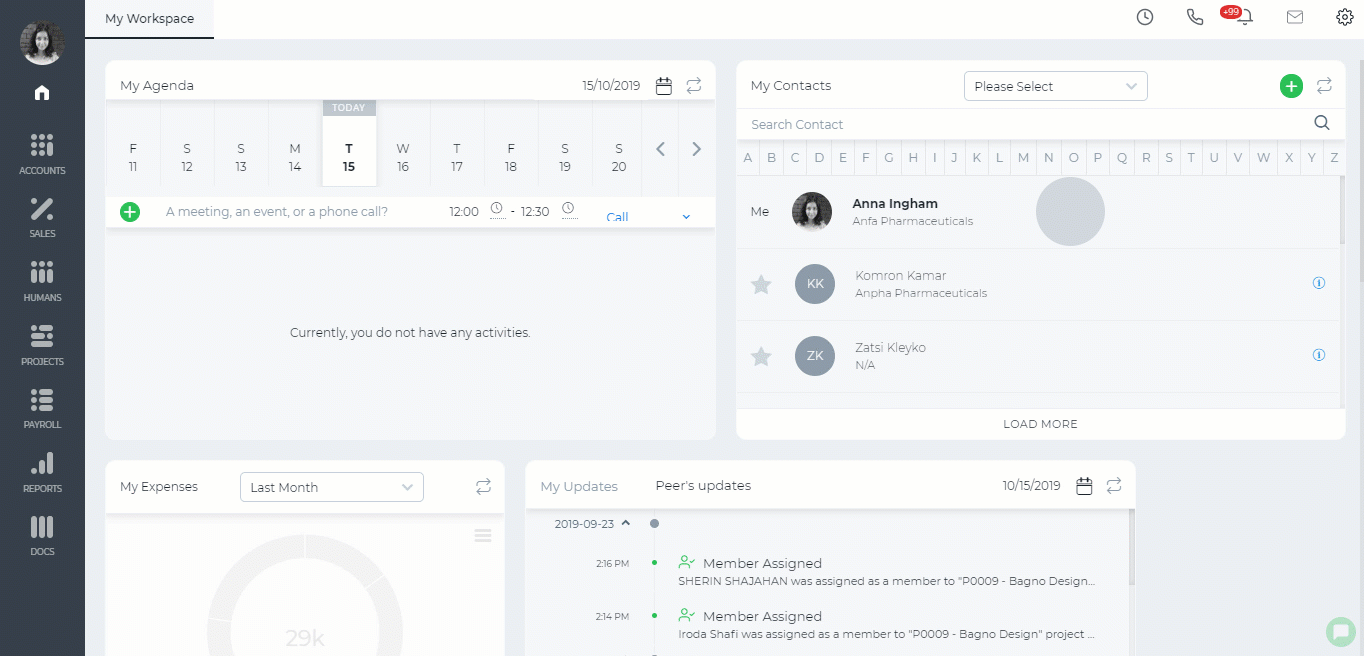Open the Payroll module
The width and height of the screenshot is (1364, 656).
pyautogui.click(x=42, y=408)
